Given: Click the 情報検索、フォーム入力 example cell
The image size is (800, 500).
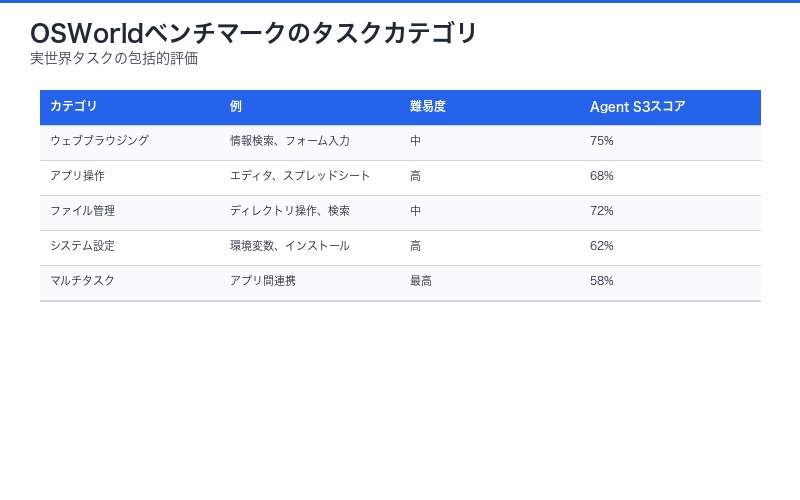Looking at the screenshot, I should click(x=290, y=141).
